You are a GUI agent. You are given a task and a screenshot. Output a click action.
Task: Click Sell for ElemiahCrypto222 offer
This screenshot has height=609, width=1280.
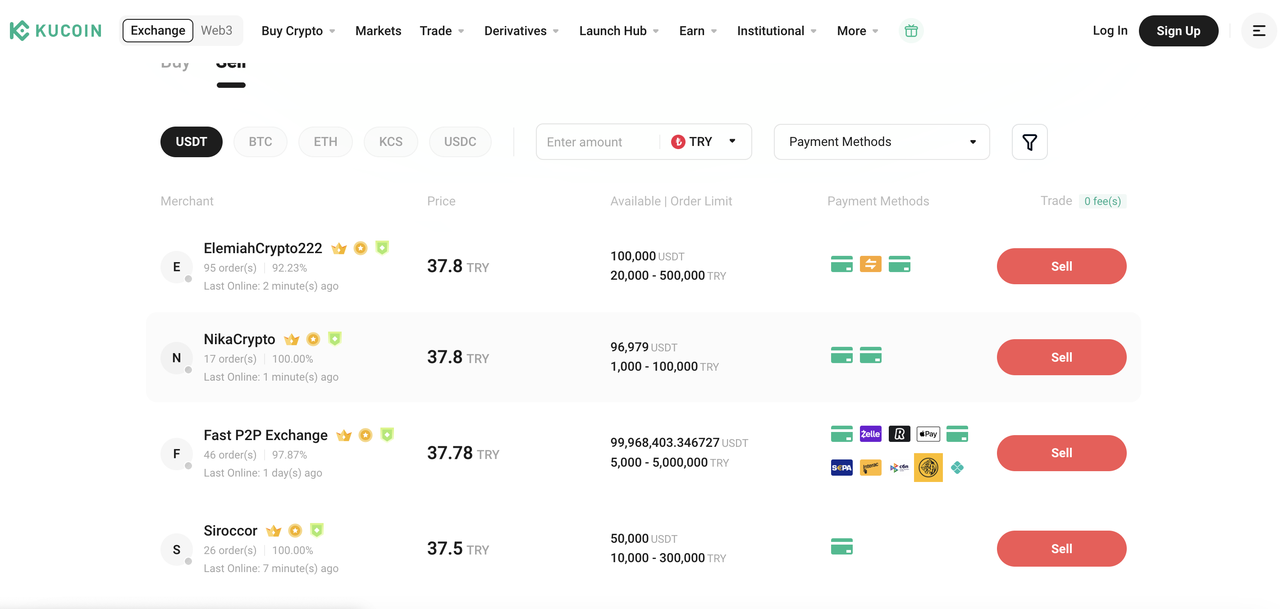[1061, 266]
